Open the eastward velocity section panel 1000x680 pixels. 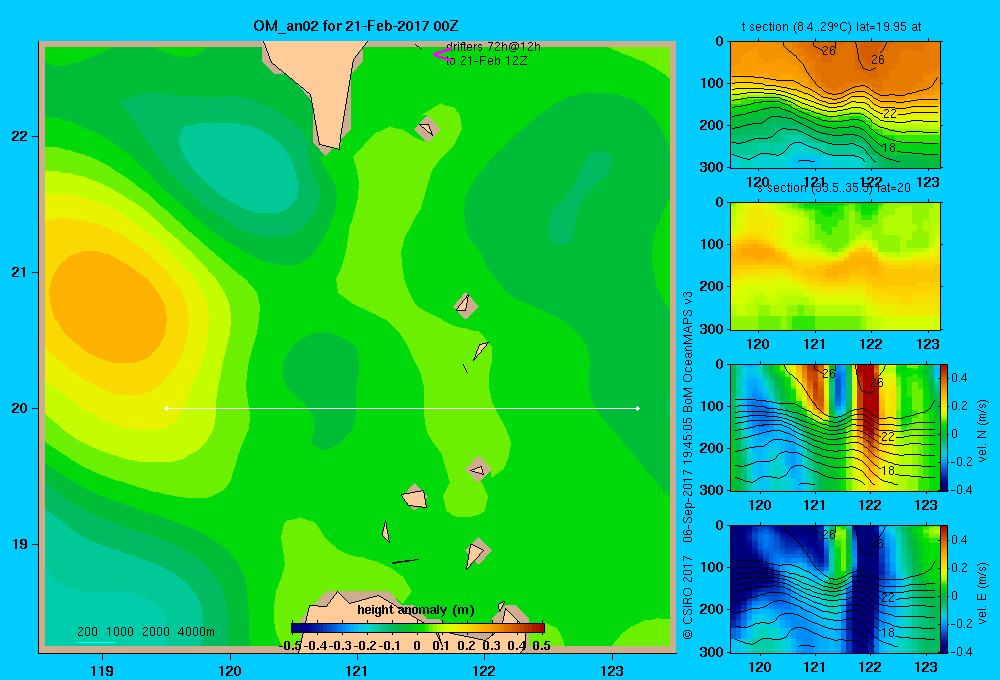[x=835, y=588]
